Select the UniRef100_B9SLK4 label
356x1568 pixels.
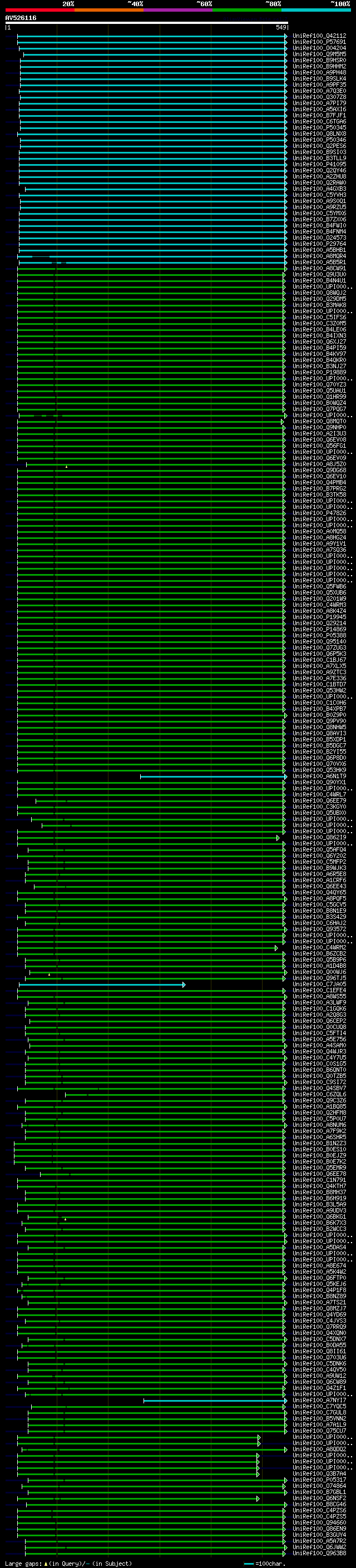pos(319,78)
